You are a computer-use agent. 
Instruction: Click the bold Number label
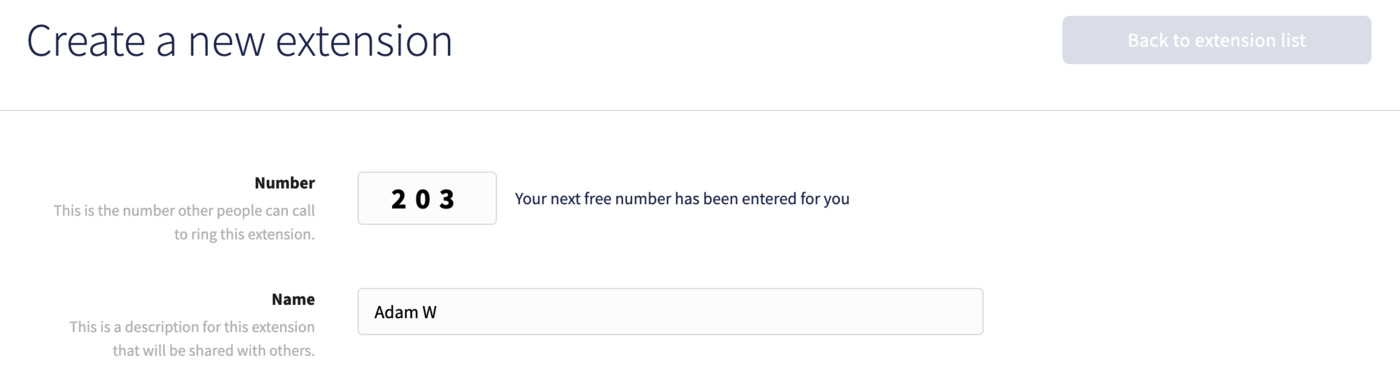point(285,183)
